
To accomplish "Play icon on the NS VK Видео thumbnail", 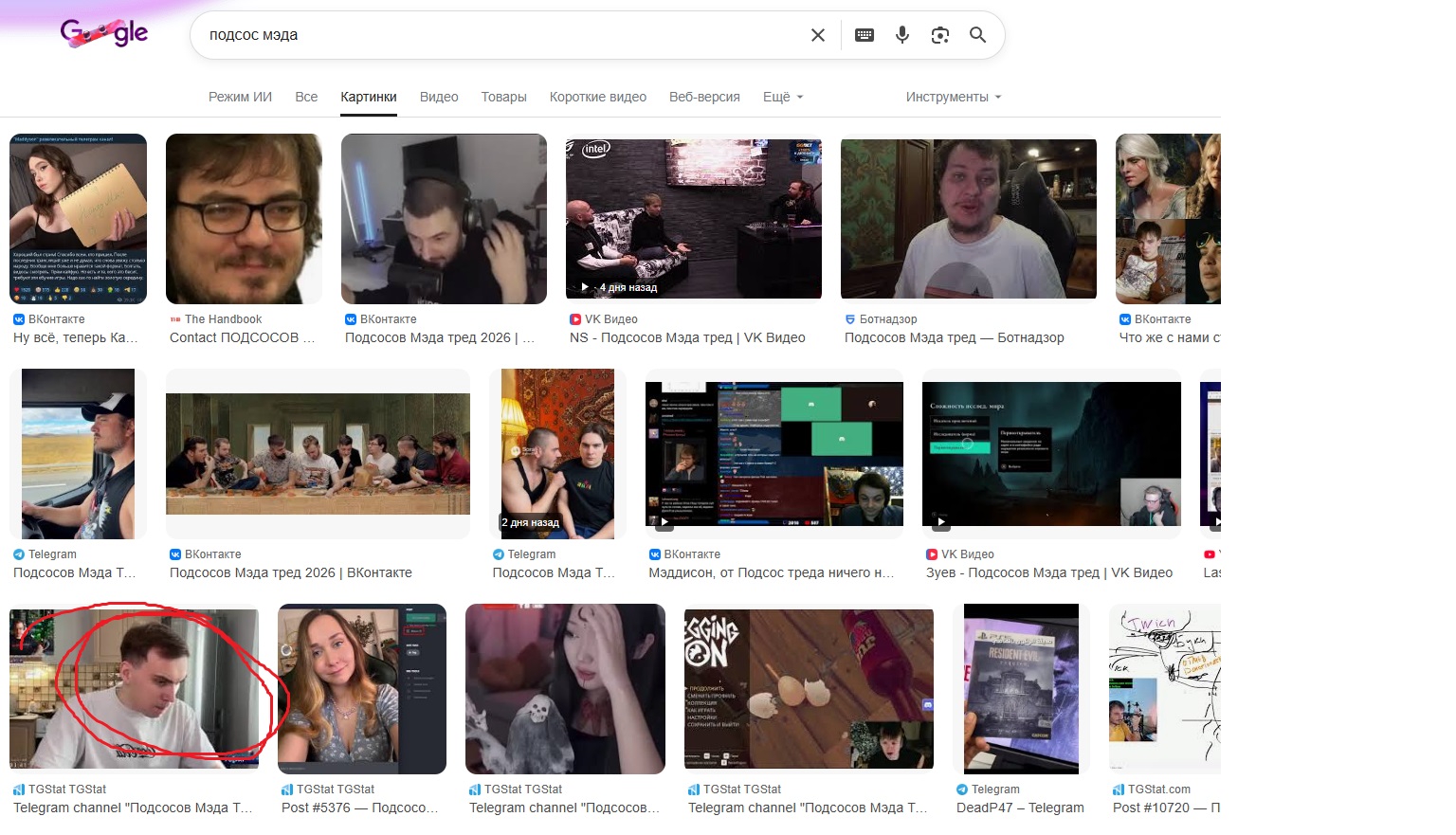I will pos(584,286).
